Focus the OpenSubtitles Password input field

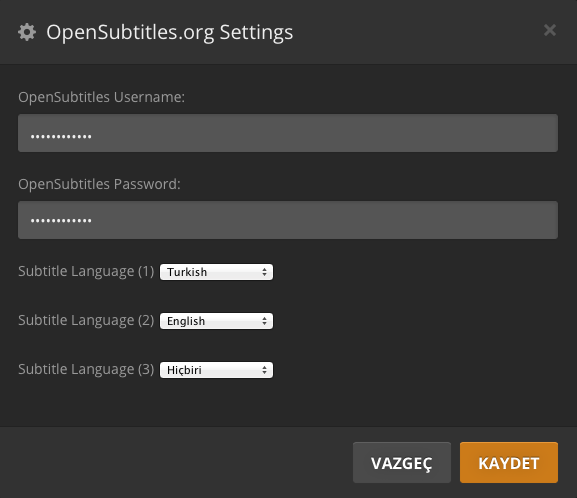[x=288, y=220]
